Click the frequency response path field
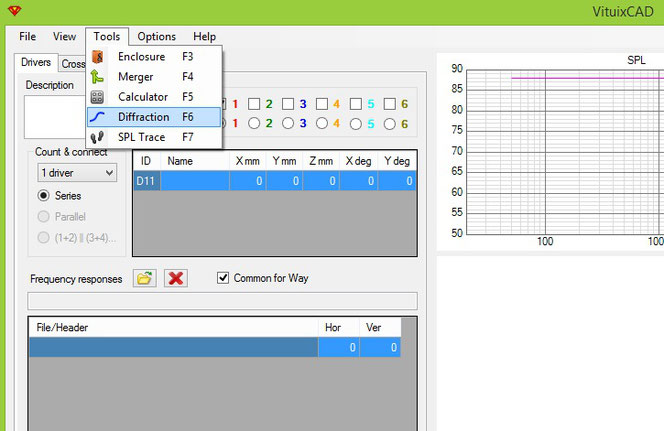664x431 pixels. (222, 301)
